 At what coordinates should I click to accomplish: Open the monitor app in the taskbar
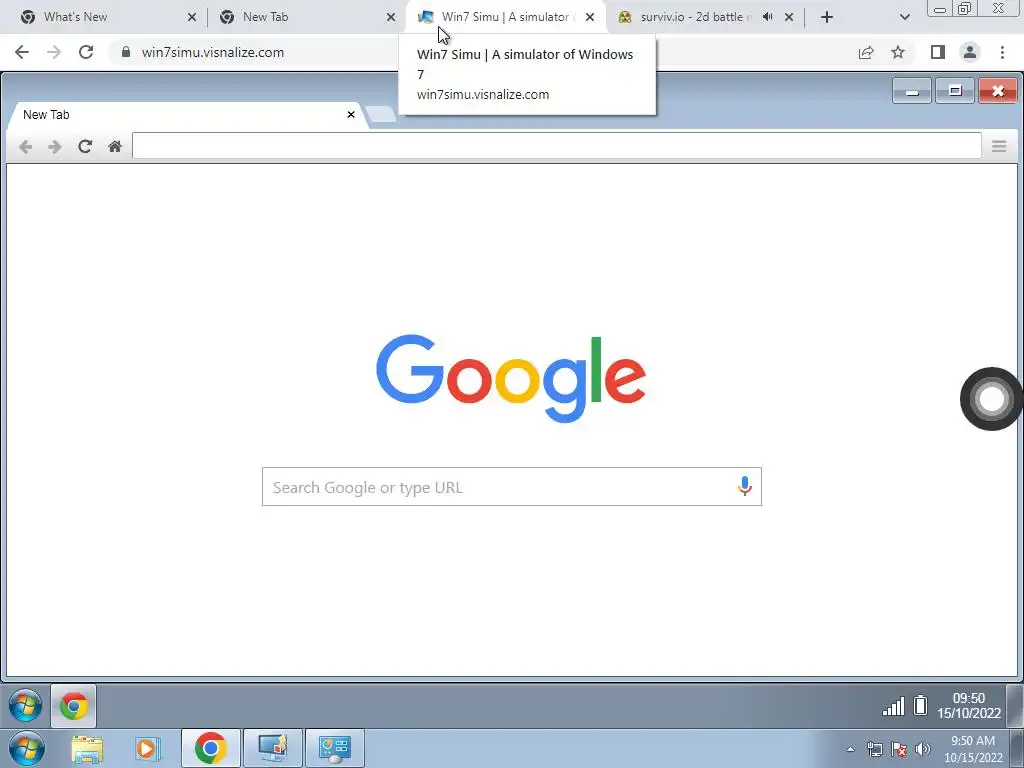(272, 748)
